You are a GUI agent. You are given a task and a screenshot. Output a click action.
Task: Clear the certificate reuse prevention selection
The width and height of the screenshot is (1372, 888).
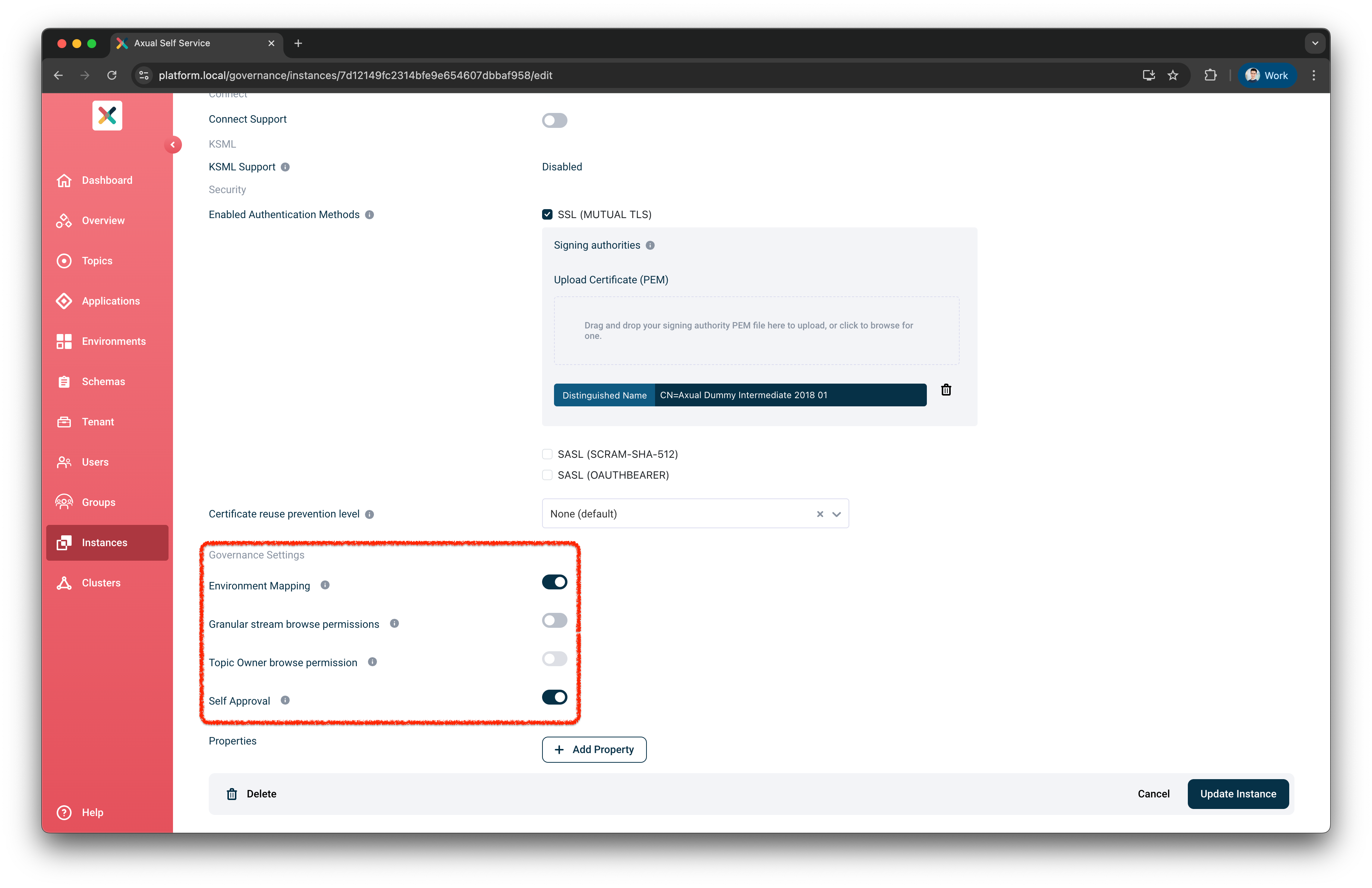(820, 514)
